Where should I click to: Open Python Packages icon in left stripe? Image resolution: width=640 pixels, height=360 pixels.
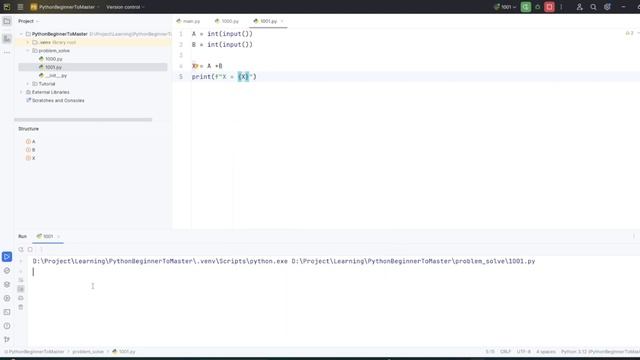coord(7,284)
